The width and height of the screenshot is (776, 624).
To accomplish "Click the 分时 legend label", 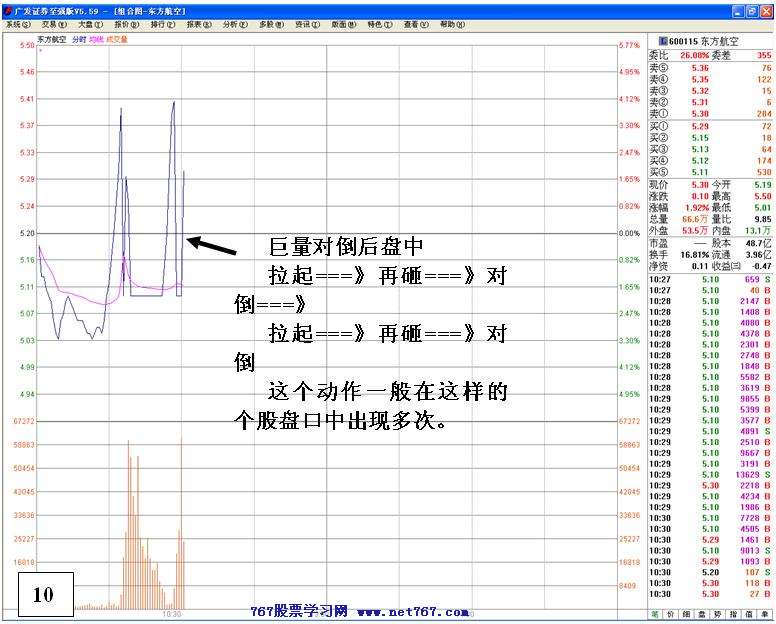I will tap(79, 40).
